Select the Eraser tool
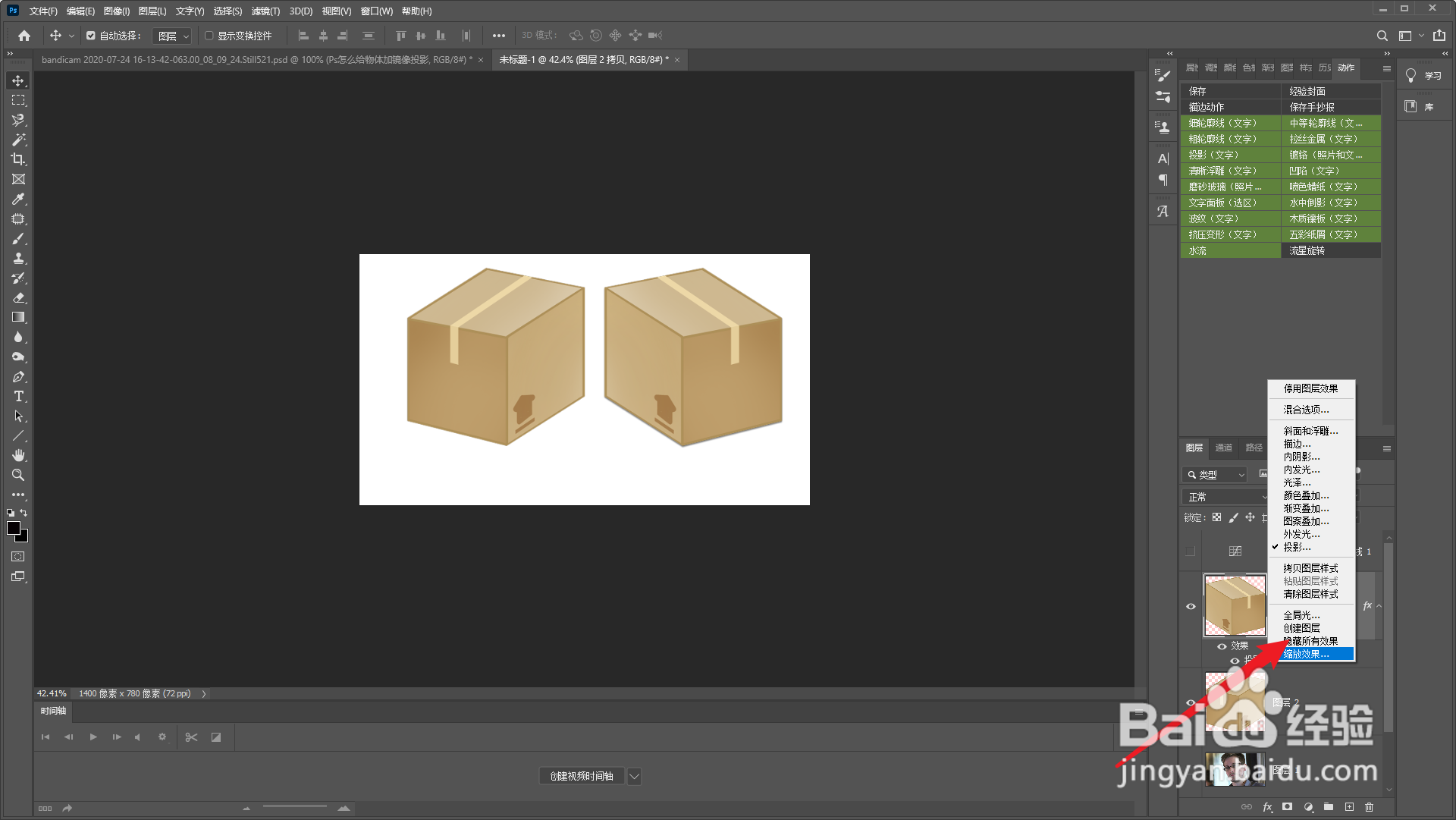1456x820 pixels. pyautogui.click(x=18, y=297)
